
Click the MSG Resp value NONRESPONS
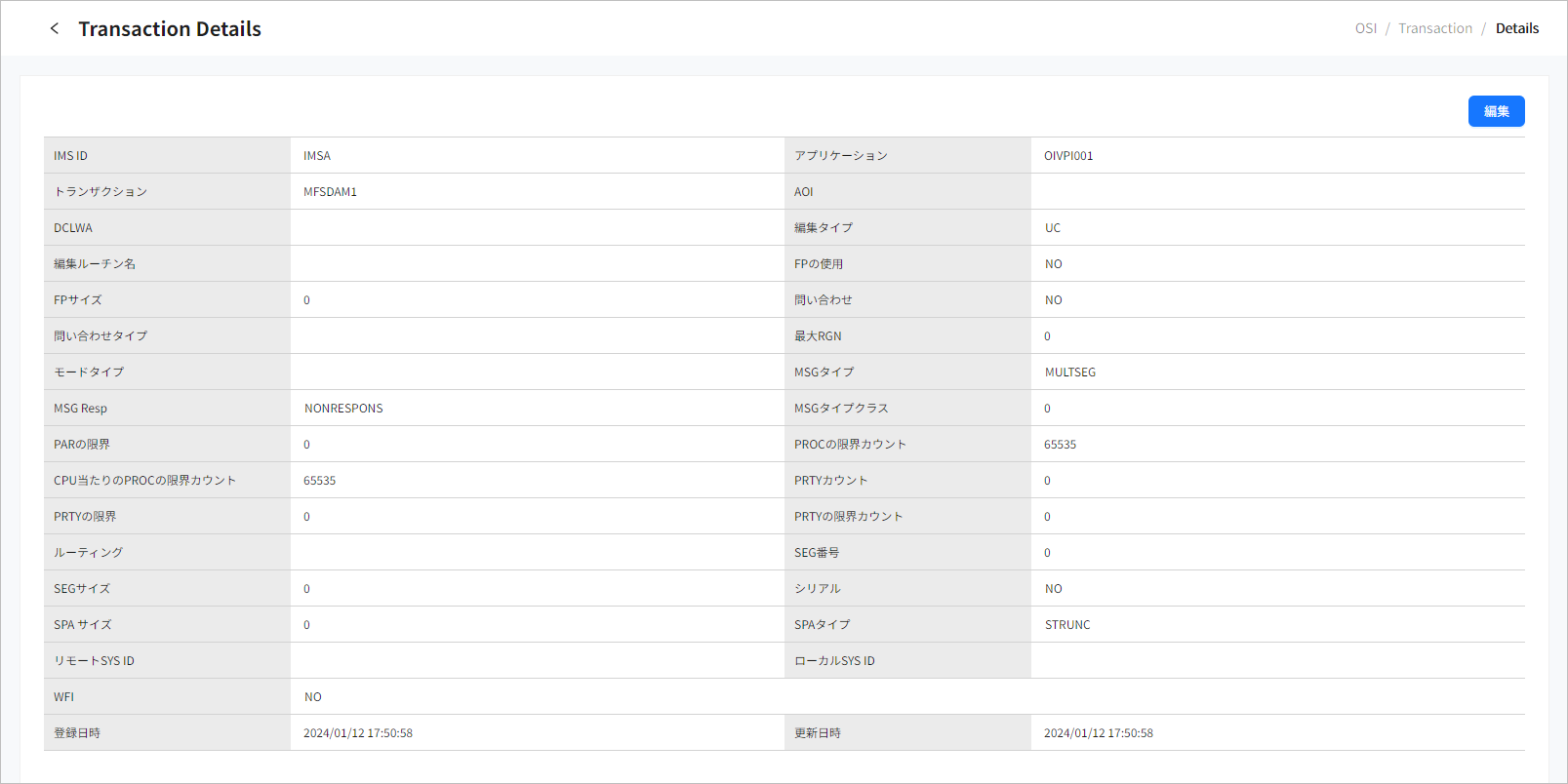(x=343, y=409)
